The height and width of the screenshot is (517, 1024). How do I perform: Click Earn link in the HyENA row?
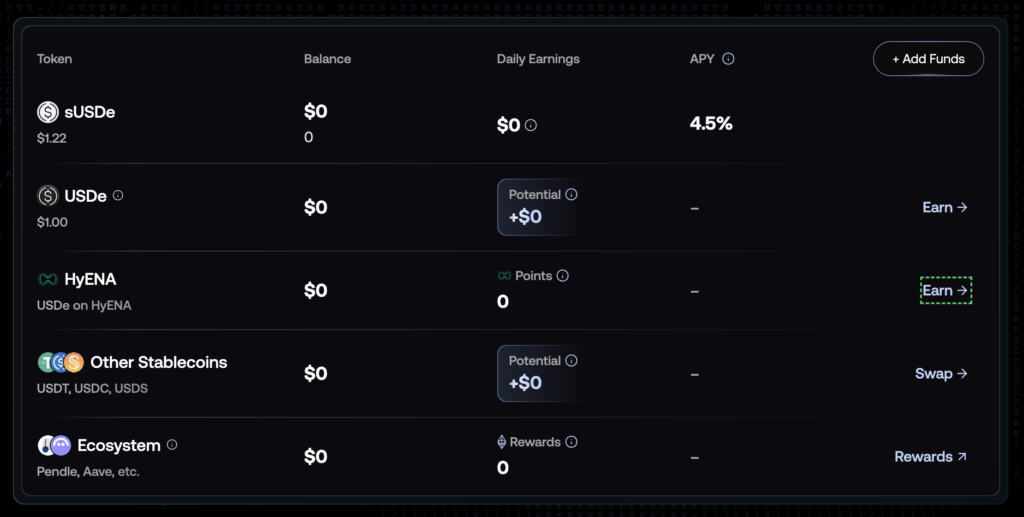coord(944,291)
